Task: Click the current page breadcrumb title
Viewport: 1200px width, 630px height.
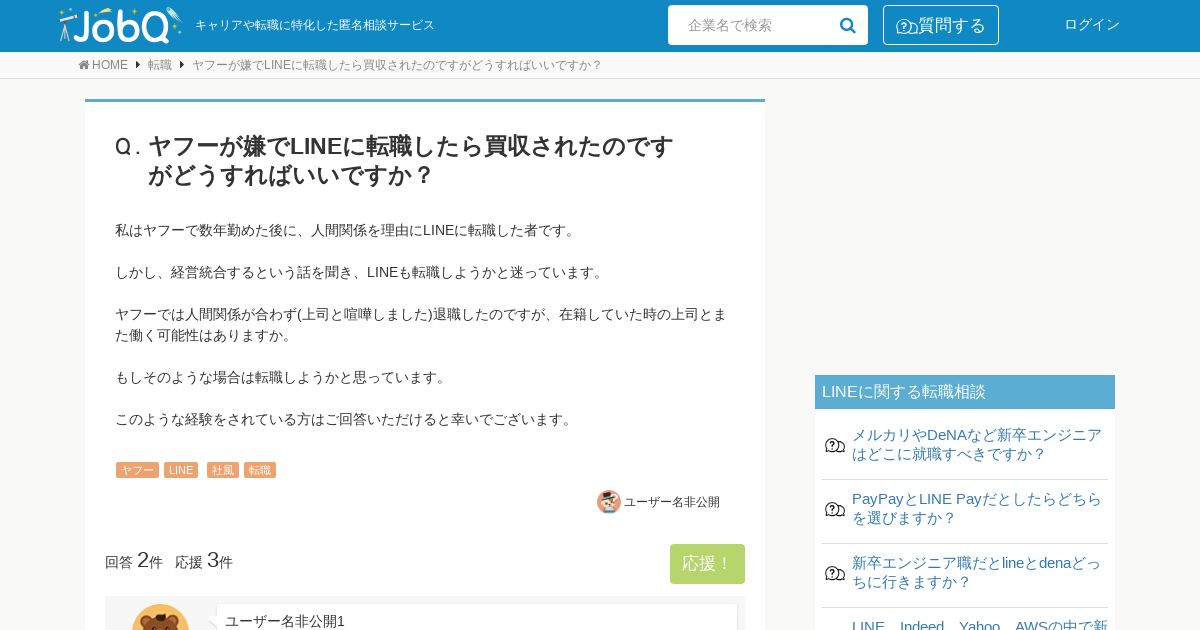Action: click(x=397, y=65)
